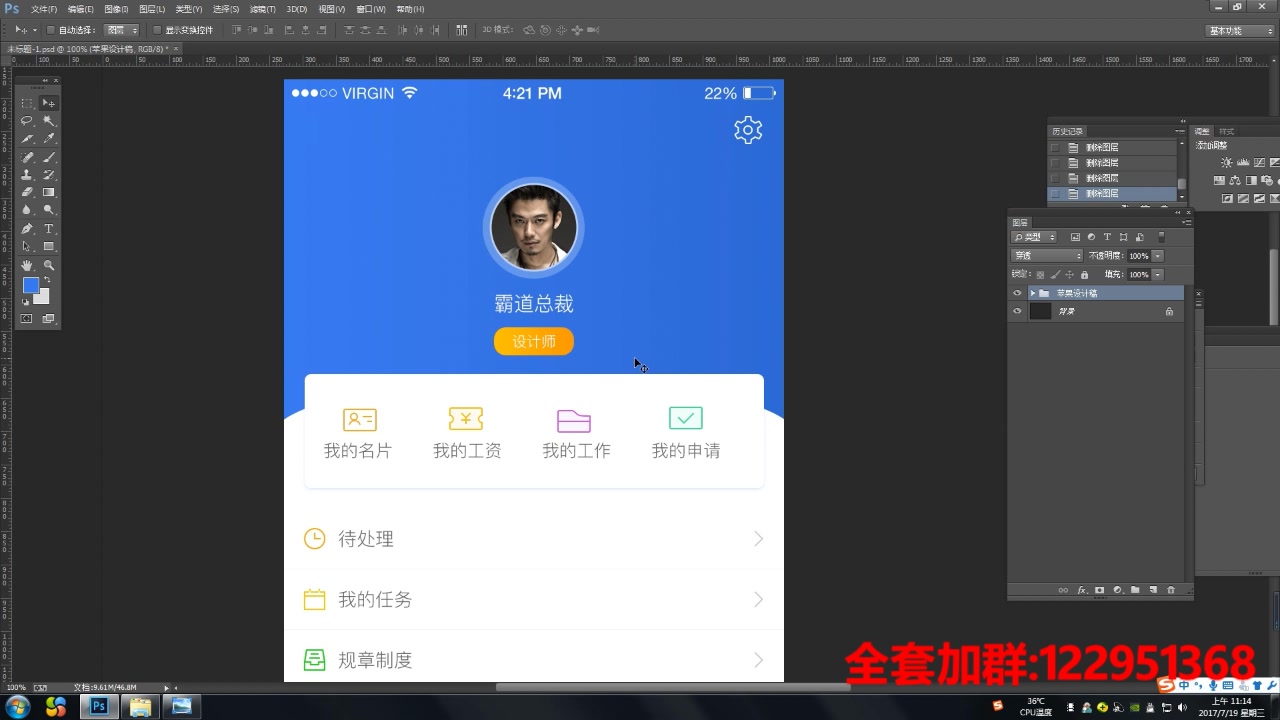The image size is (1280, 720).
Task: Select the Dodge tool
Action: [48, 210]
